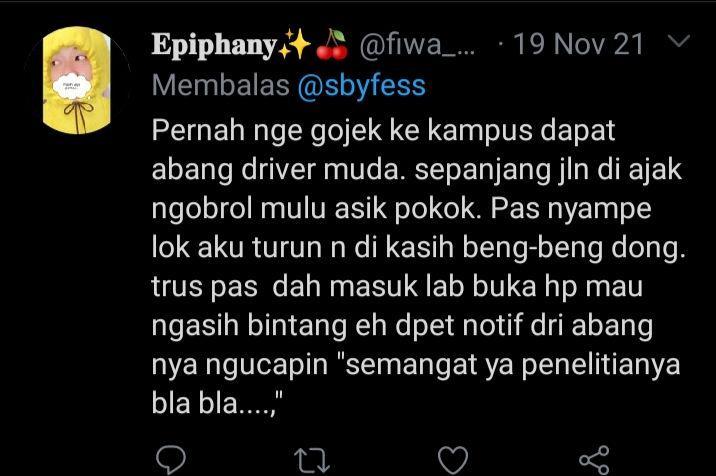Open the reply speech bubble icon
The width and height of the screenshot is (716, 476).
click(171, 460)
